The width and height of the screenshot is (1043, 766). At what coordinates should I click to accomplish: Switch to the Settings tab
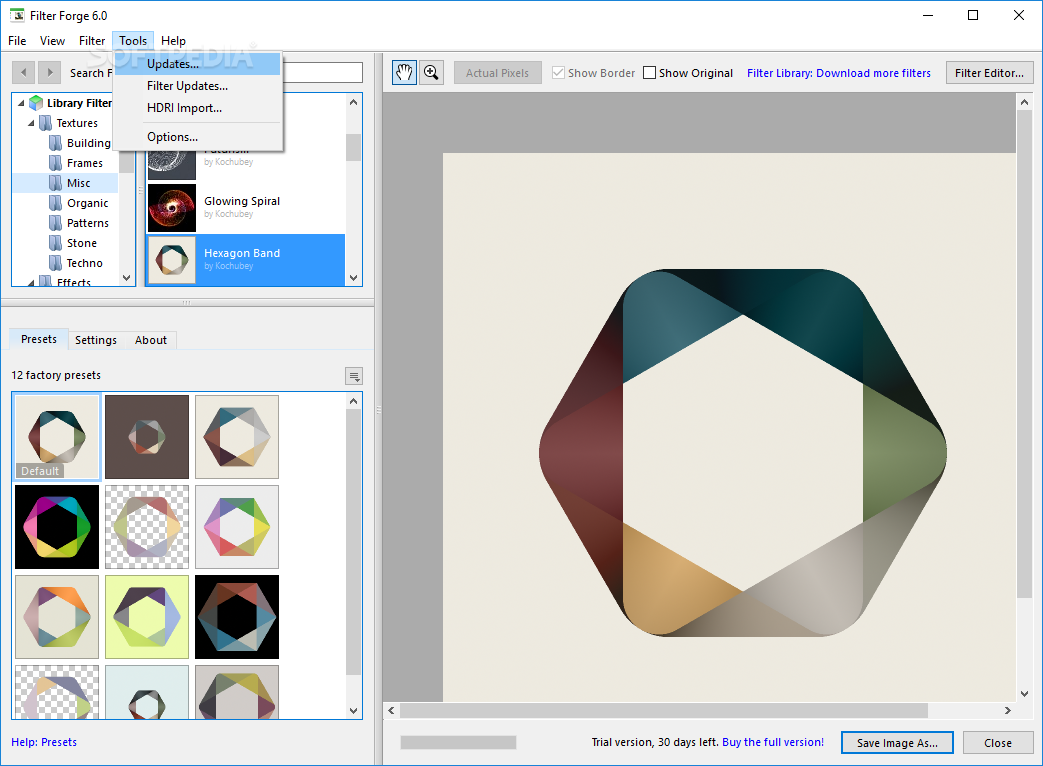(x=96, y=340)
